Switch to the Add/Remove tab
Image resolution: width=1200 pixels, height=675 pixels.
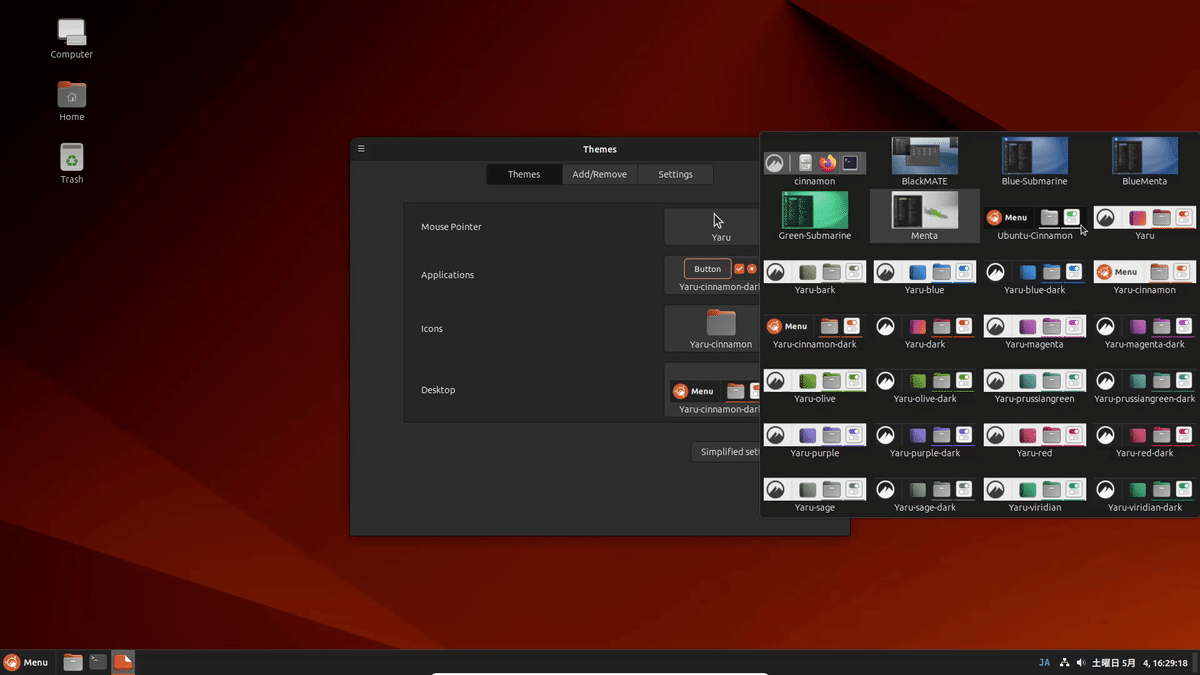pyautogui.click(x=599, y=174)
